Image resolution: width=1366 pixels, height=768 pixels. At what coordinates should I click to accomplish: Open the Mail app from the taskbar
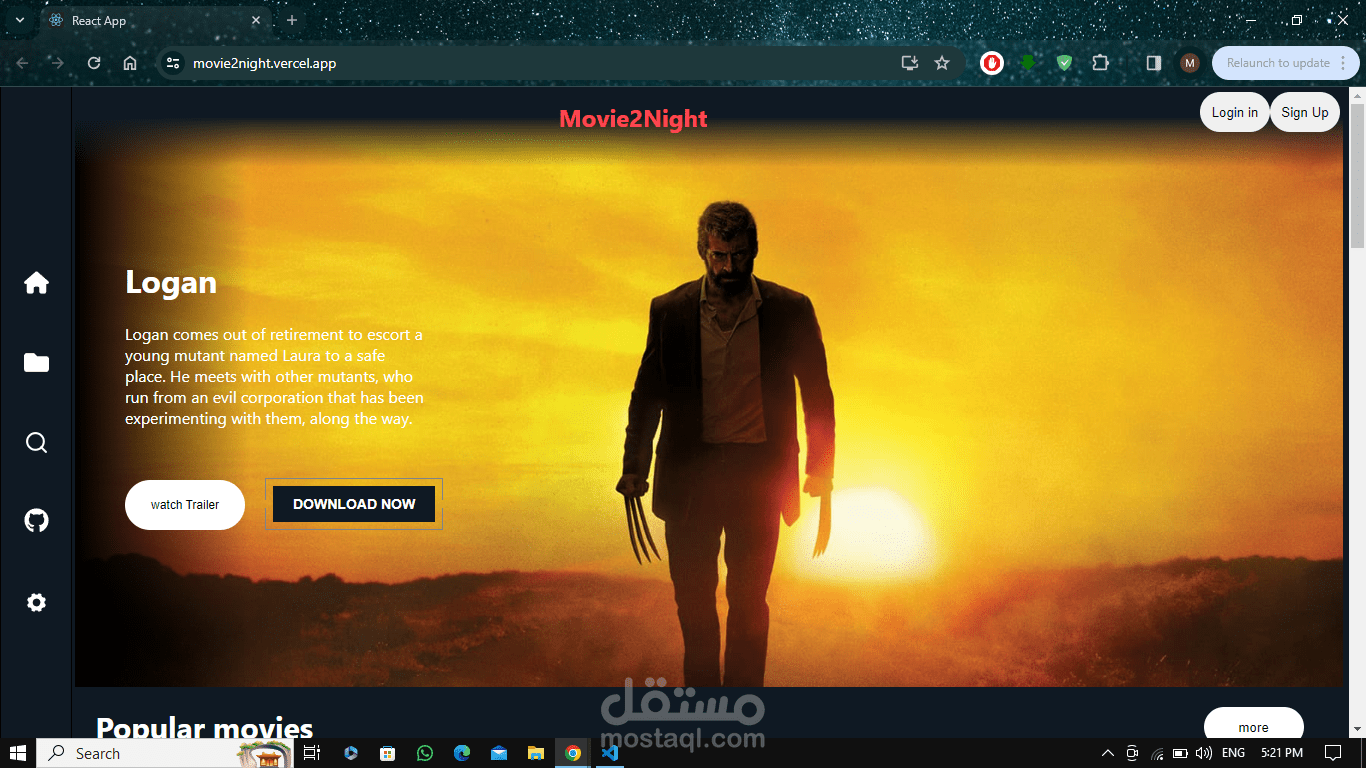point(499,753)
